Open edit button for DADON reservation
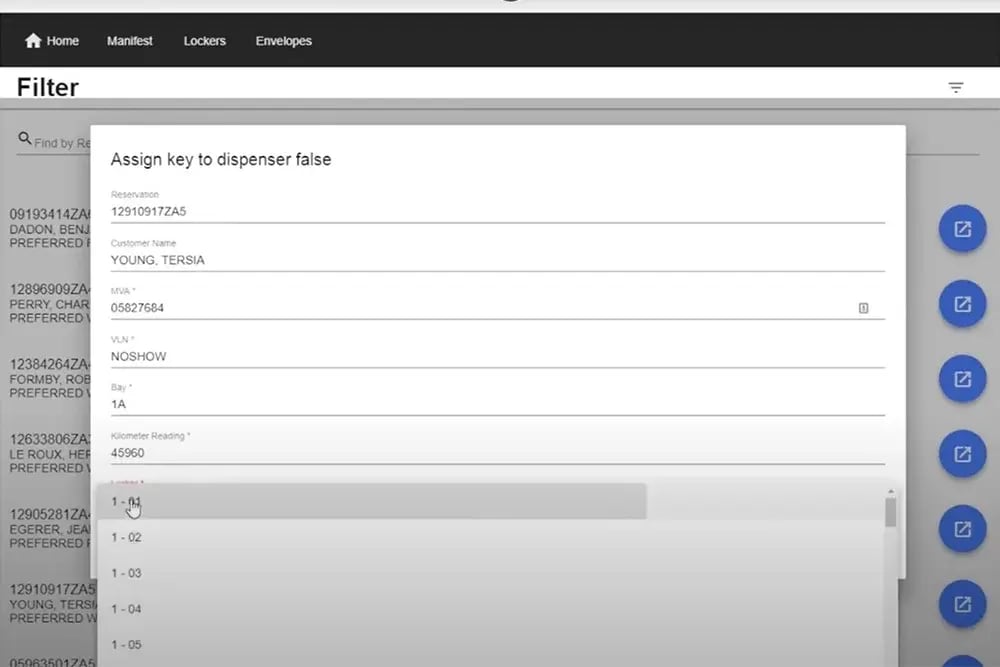 pos(962,230)
